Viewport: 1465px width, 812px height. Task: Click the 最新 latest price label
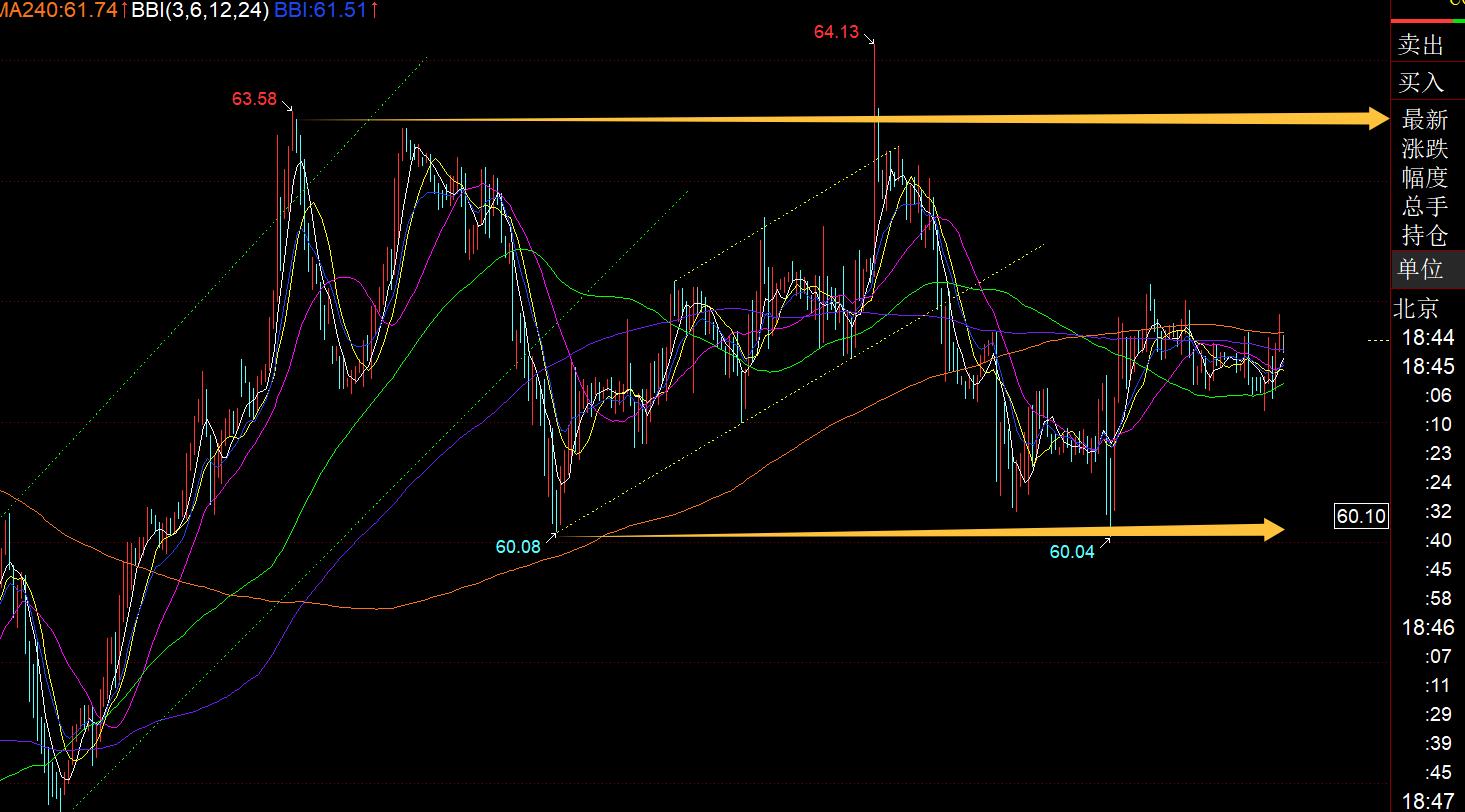[1425, 119]
